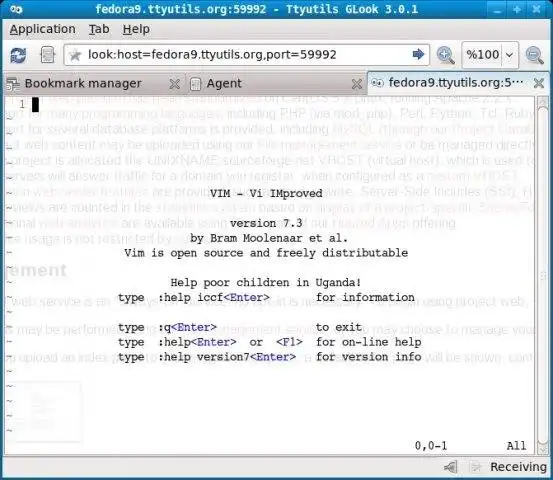Image resolution: width=553 pixels, height=480 pixels.
Task: Click the zoom out magnifier icon
Action: (x=534, y=55)
